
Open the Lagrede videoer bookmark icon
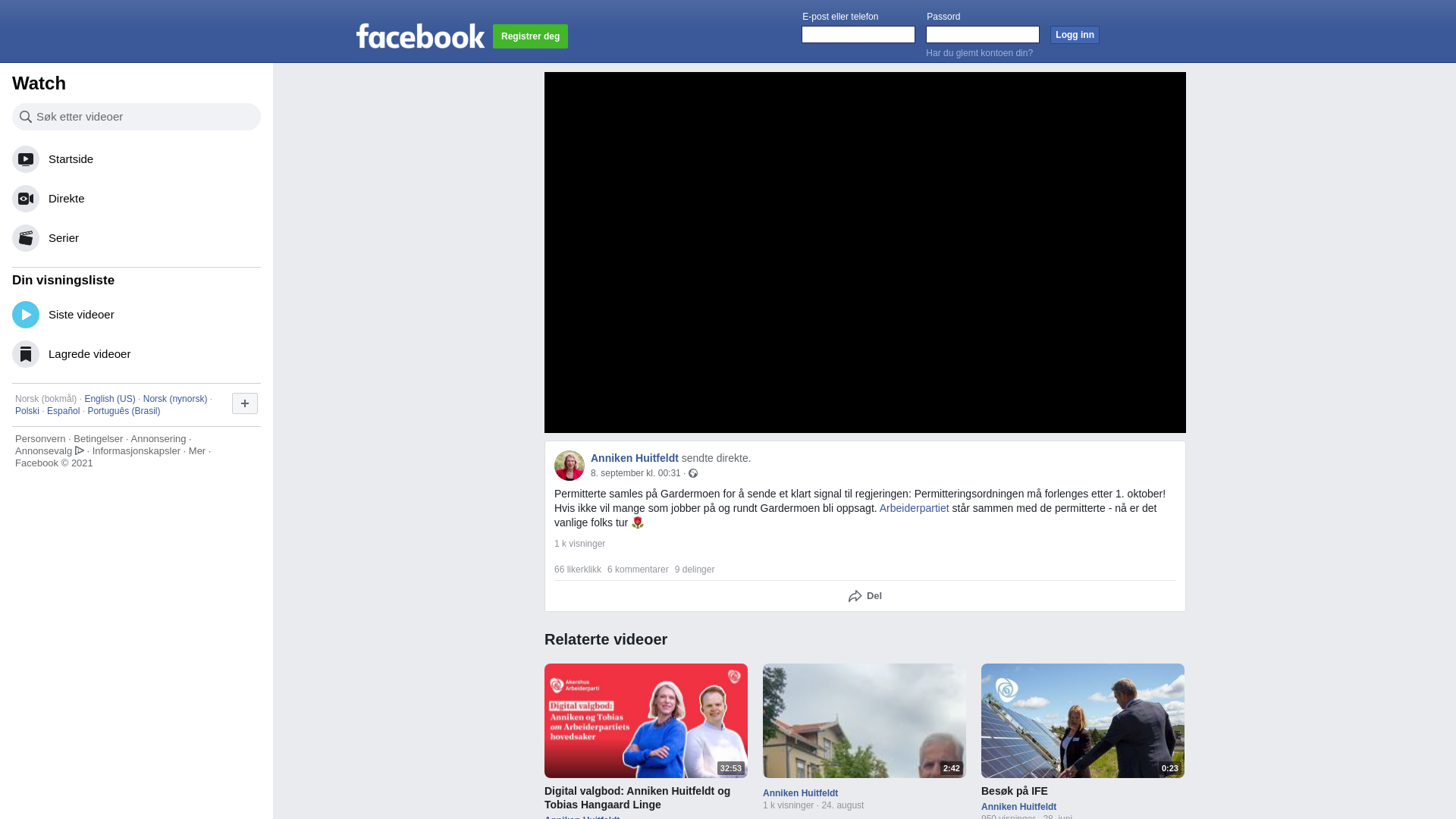[26, 354]
